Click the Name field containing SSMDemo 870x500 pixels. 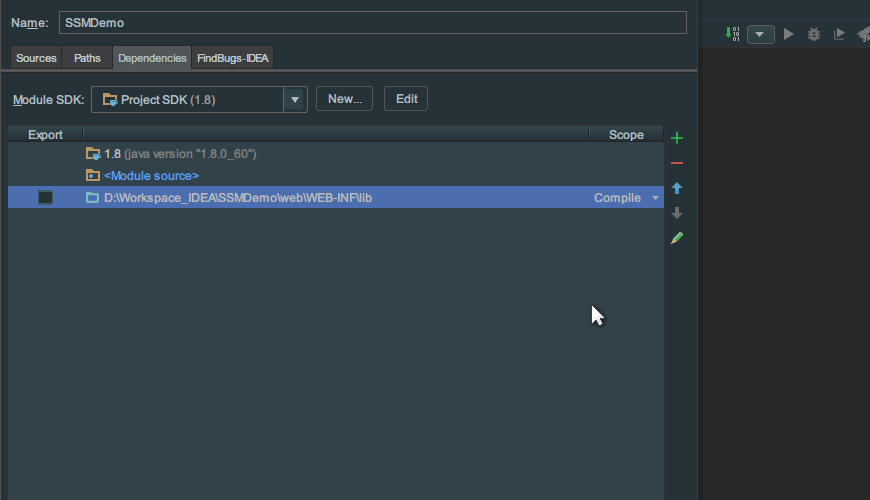(373, 23)
